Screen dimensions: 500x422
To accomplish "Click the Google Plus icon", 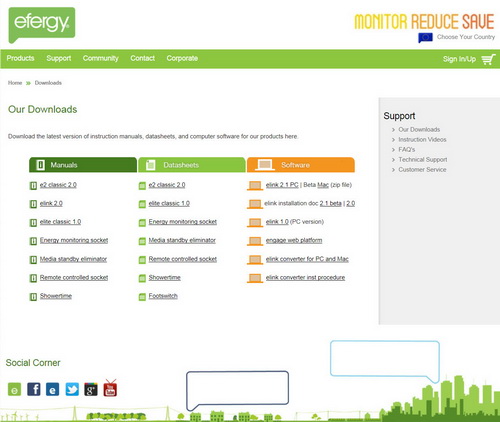I will (x=91, y=389).
